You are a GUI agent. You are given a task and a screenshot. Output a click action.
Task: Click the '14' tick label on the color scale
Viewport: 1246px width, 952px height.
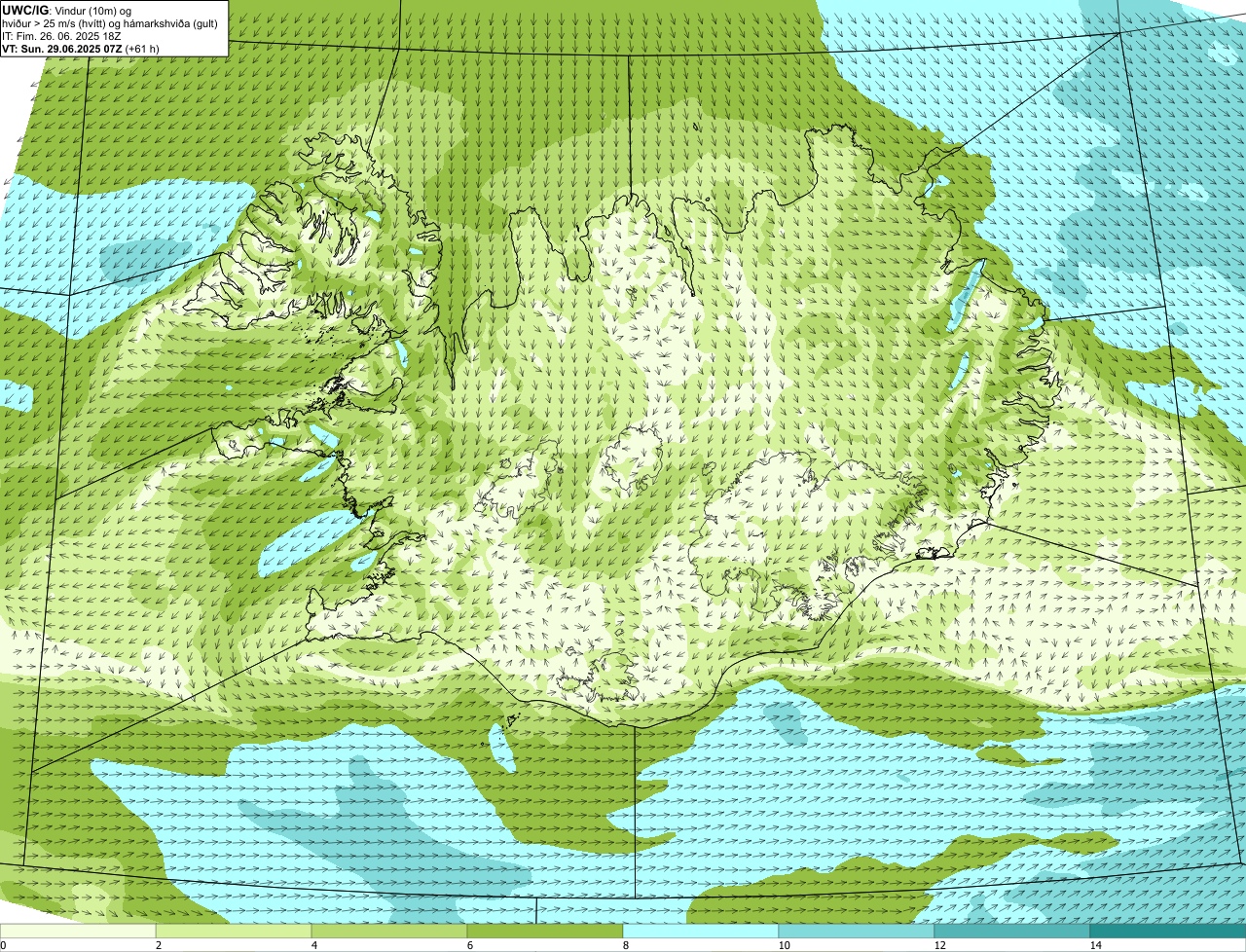1095,945
